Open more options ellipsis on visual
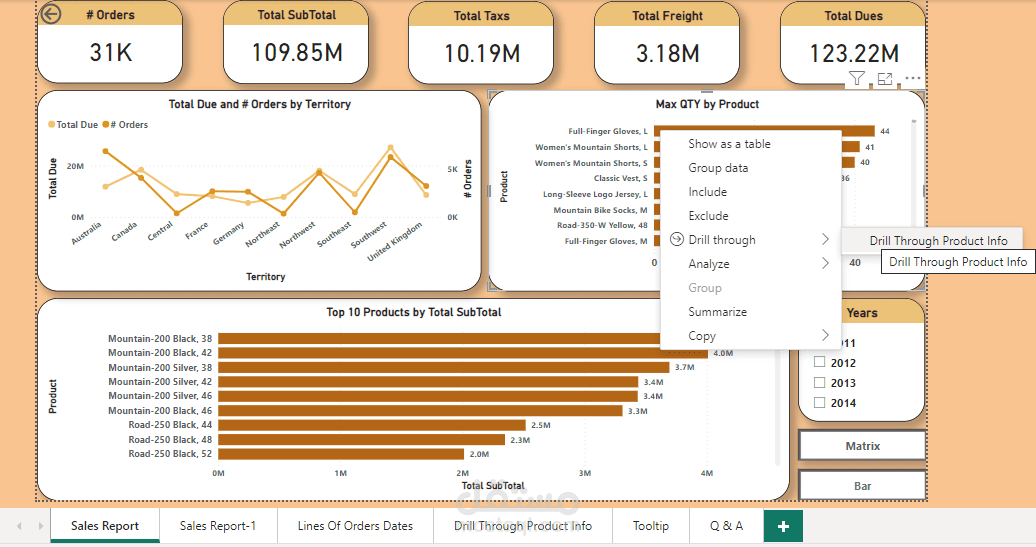Viewport: 1036px width, 547px height. 912,78
